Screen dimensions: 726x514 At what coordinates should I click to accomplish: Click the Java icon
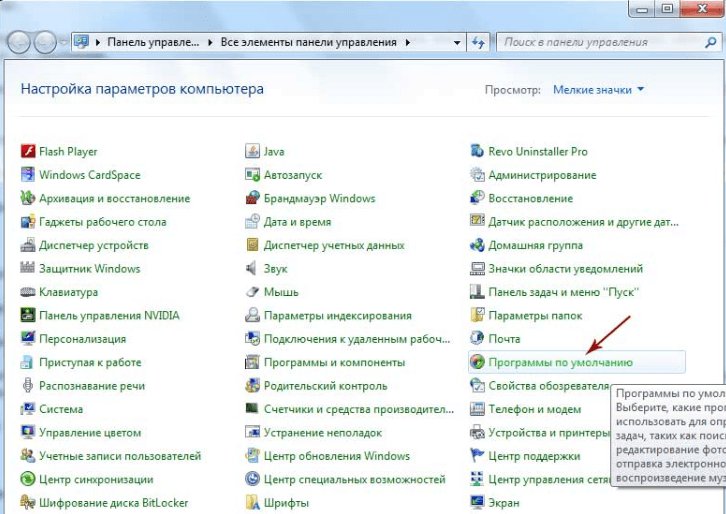click(252, 151)
